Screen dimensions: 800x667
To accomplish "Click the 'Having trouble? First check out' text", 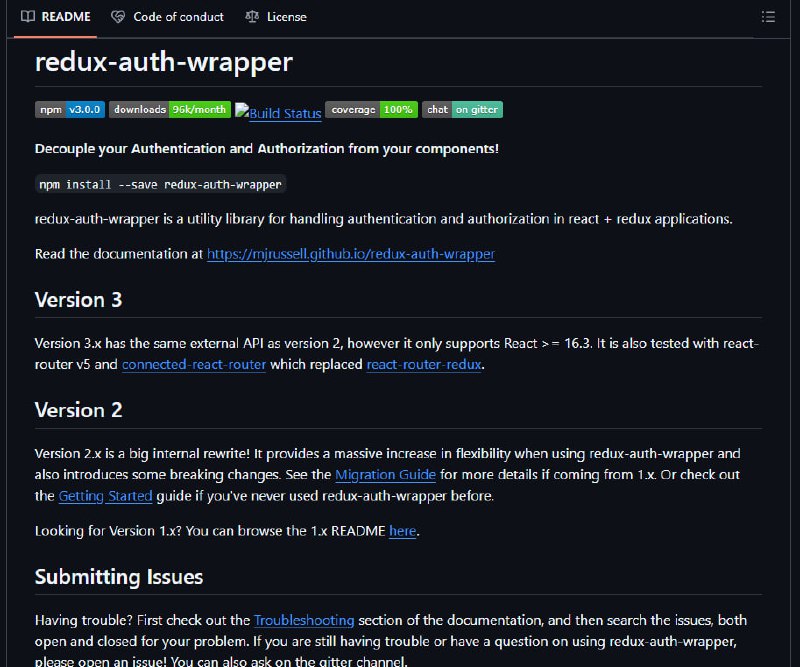I will [391, 641].
